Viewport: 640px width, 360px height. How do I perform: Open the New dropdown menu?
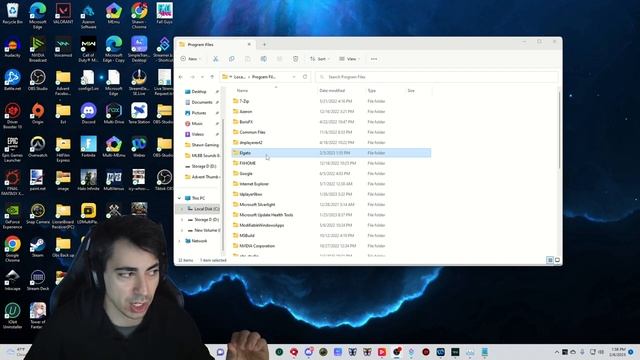(191, 59)
